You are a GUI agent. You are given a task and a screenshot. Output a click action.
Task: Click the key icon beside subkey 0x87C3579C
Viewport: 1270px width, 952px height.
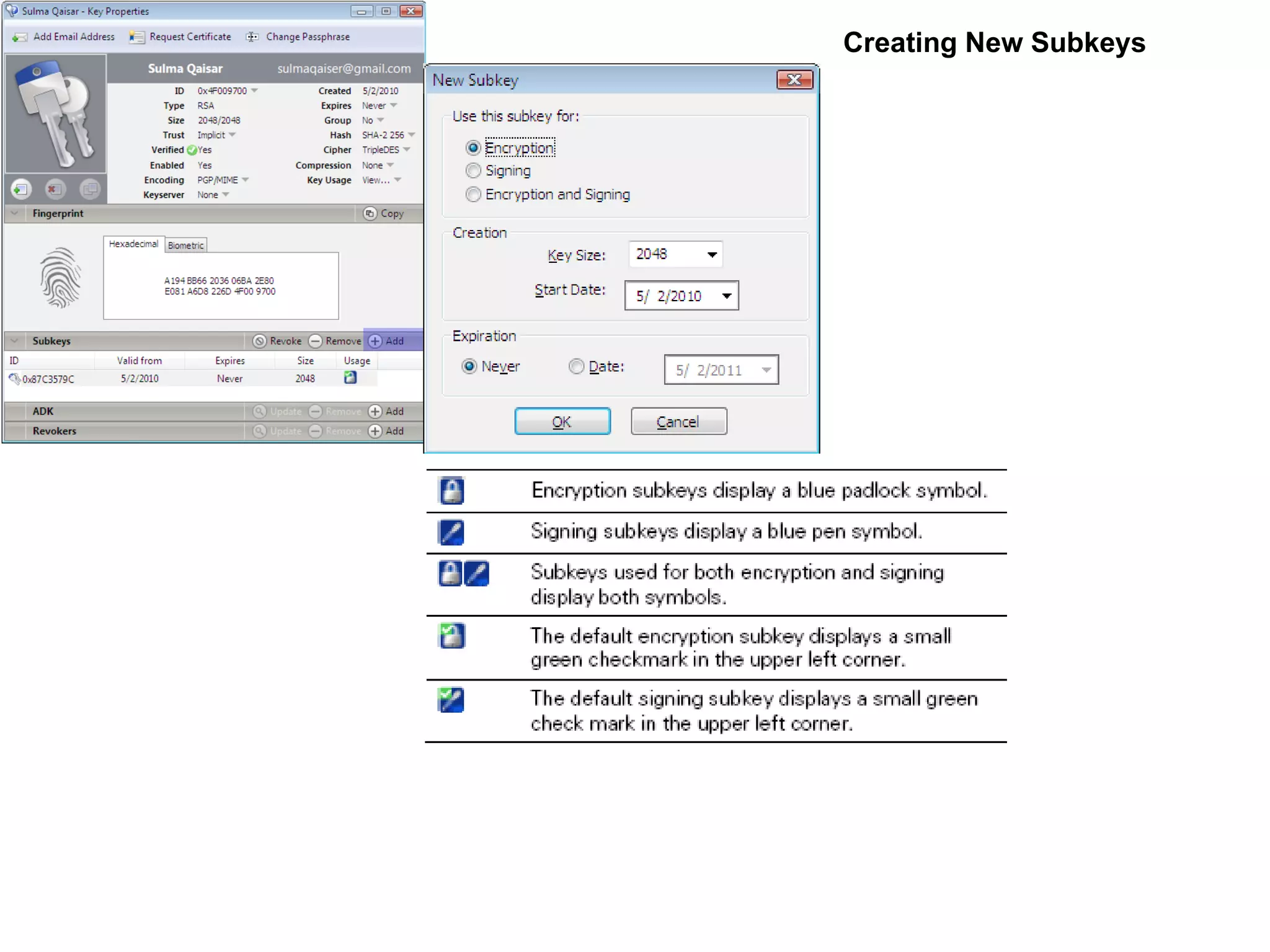pos(14,378)
